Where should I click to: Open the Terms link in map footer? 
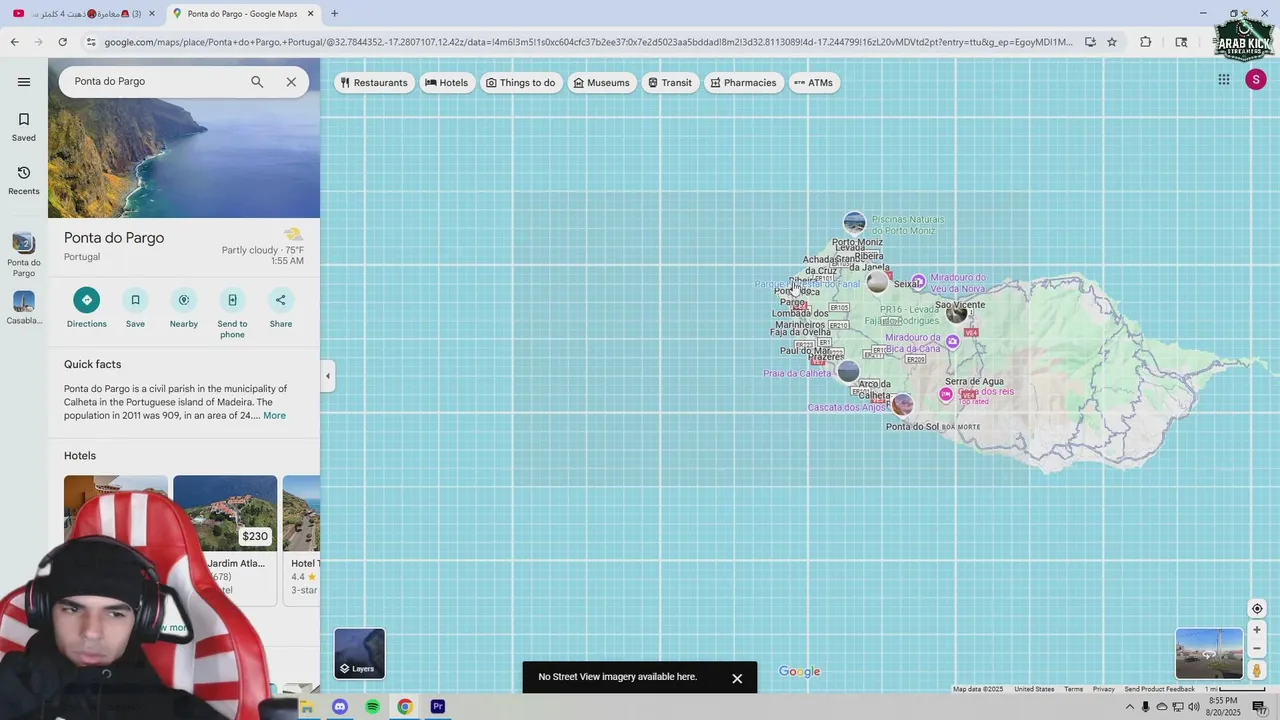tap(1073, 689)
